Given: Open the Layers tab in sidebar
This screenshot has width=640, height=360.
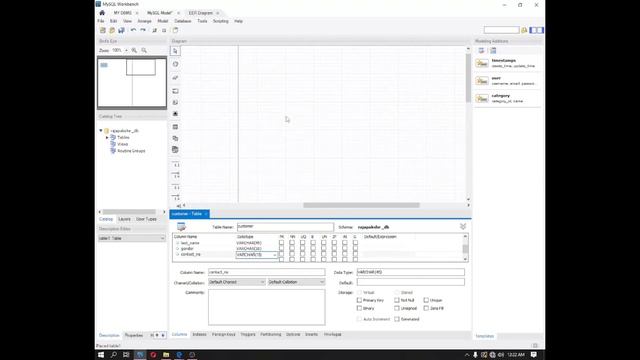Looking at the screenshot, I should [x=124, y=219].
